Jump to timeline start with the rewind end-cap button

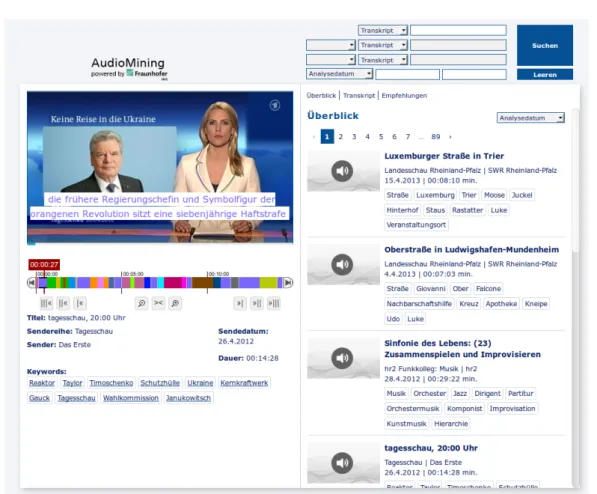coord(32,283)
